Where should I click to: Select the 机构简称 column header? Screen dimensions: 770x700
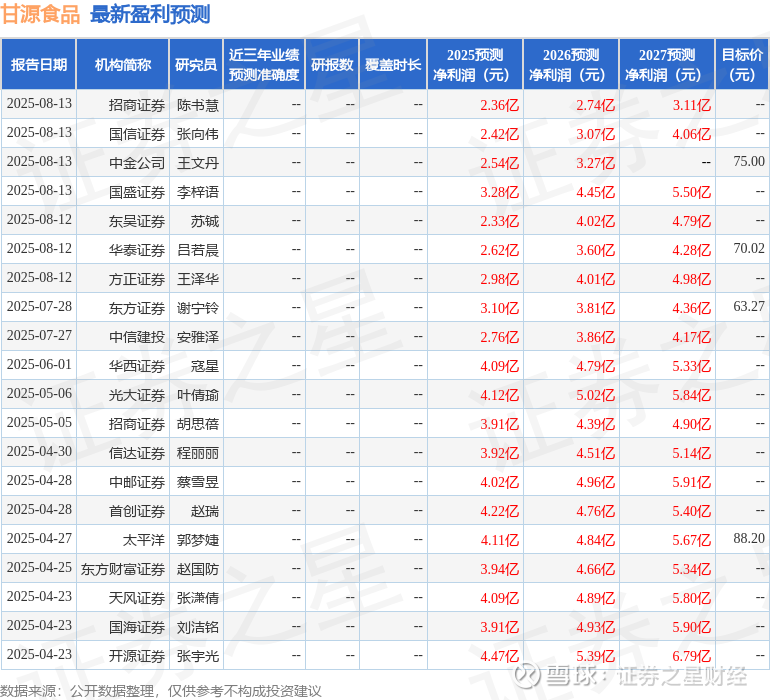[123, 65]
